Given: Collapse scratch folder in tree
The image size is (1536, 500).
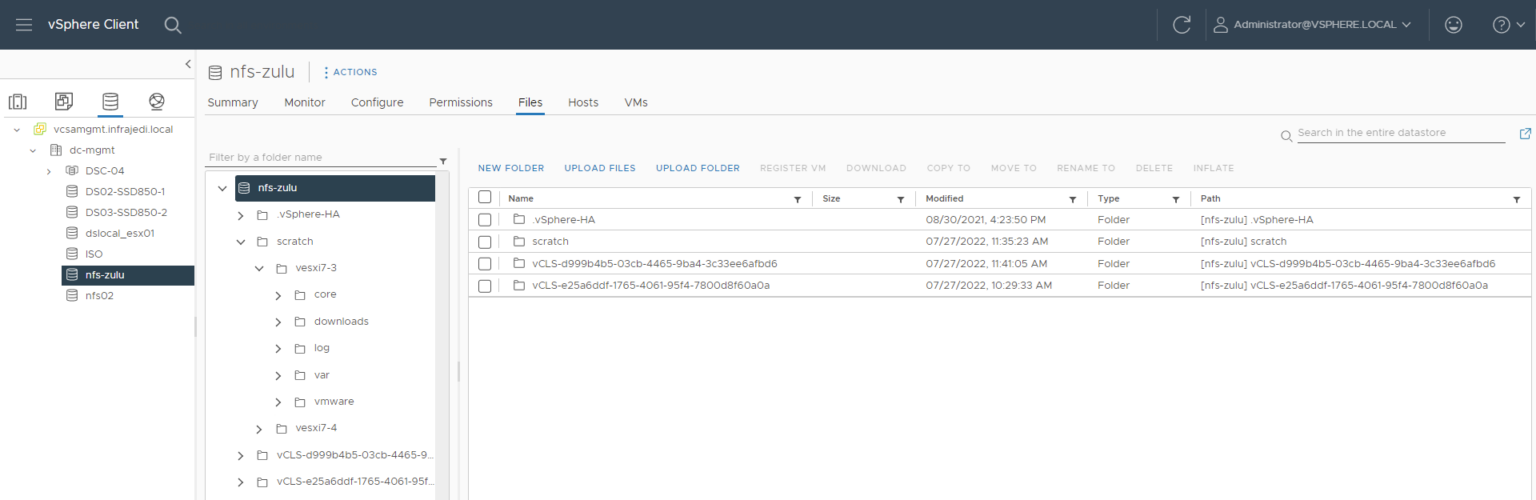Looking at the screenshot, I should [240, 242].
